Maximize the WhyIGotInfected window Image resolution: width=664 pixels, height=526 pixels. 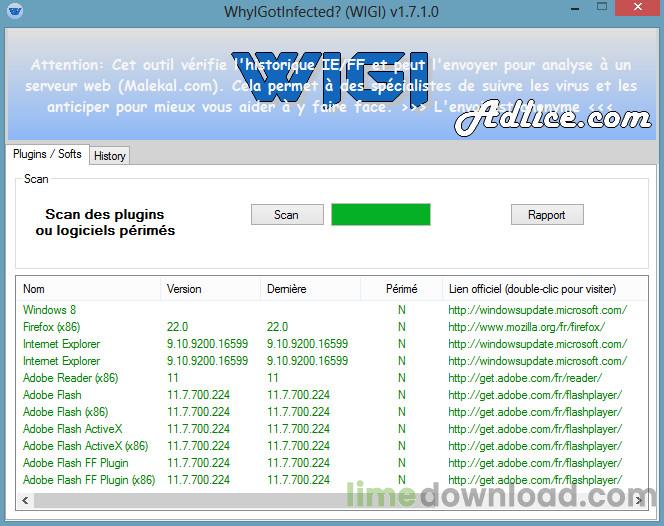click(602, 7)
